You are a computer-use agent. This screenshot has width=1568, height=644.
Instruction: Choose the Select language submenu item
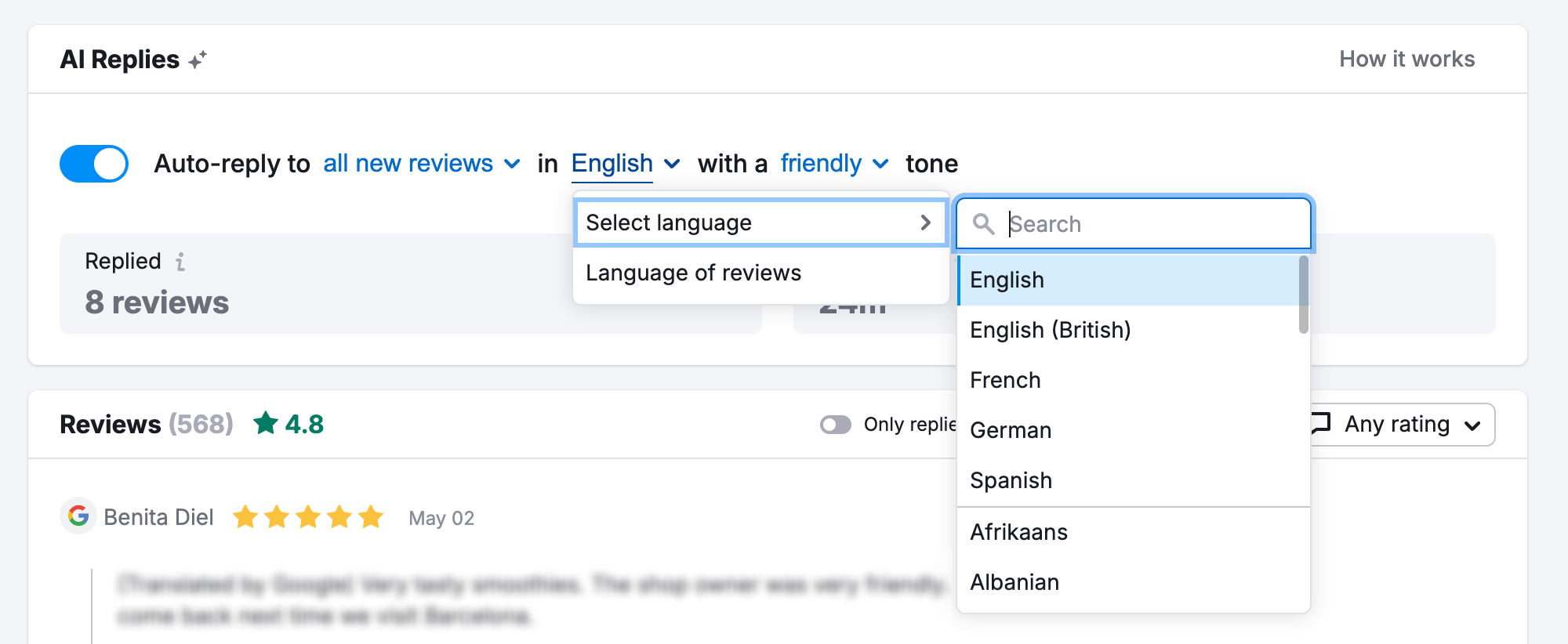click(x=760, y=223)
